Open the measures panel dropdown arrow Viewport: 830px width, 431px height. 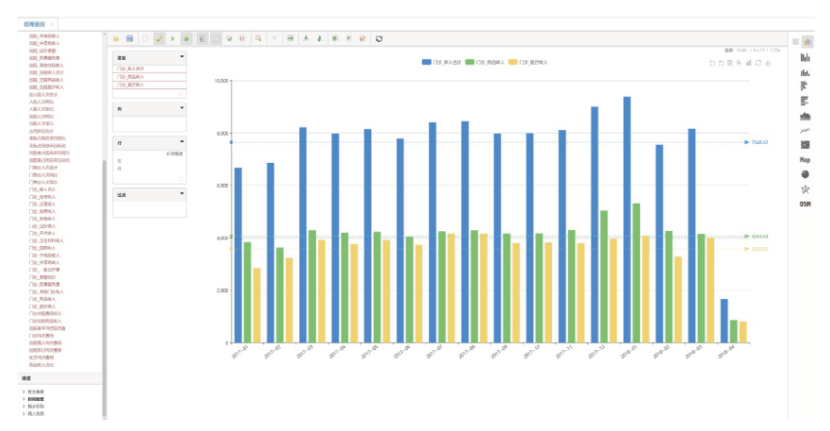pyautogui.click(x=182, y=57)
